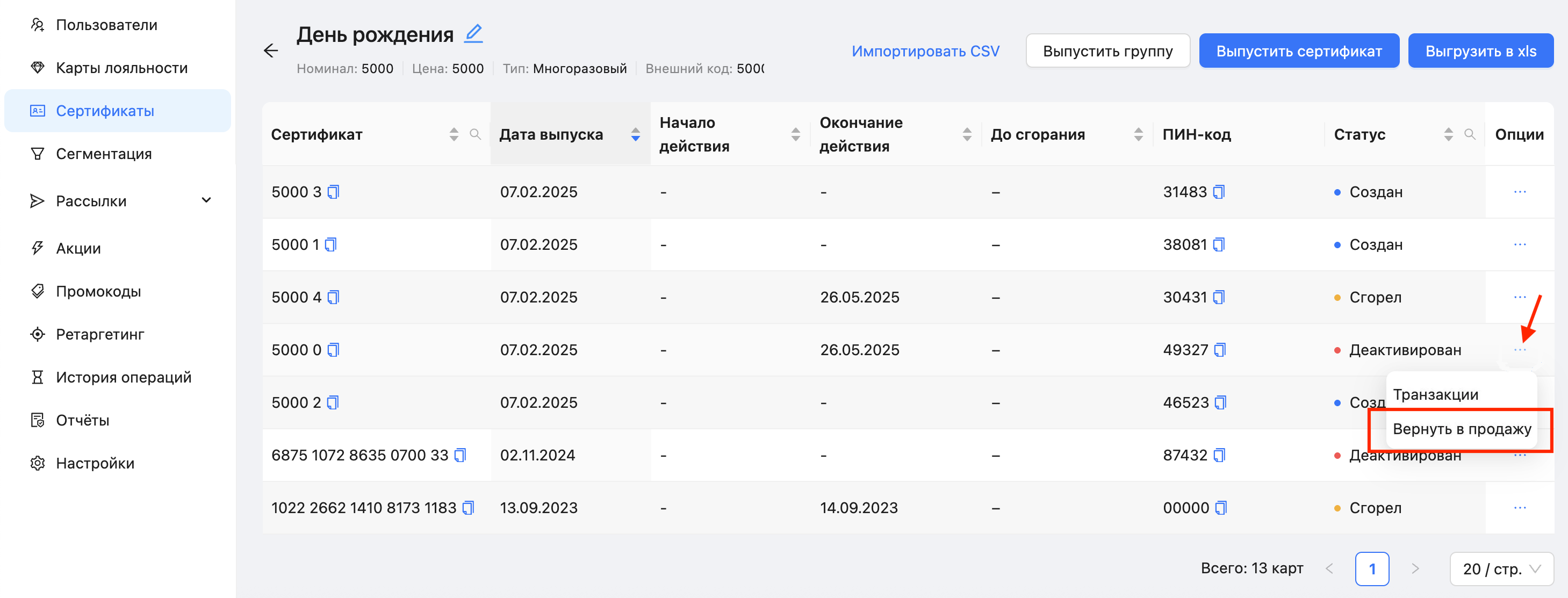Click the edit pencil next to День рождения
This screenshot has height=598, width=1568.
coord(473,33)
